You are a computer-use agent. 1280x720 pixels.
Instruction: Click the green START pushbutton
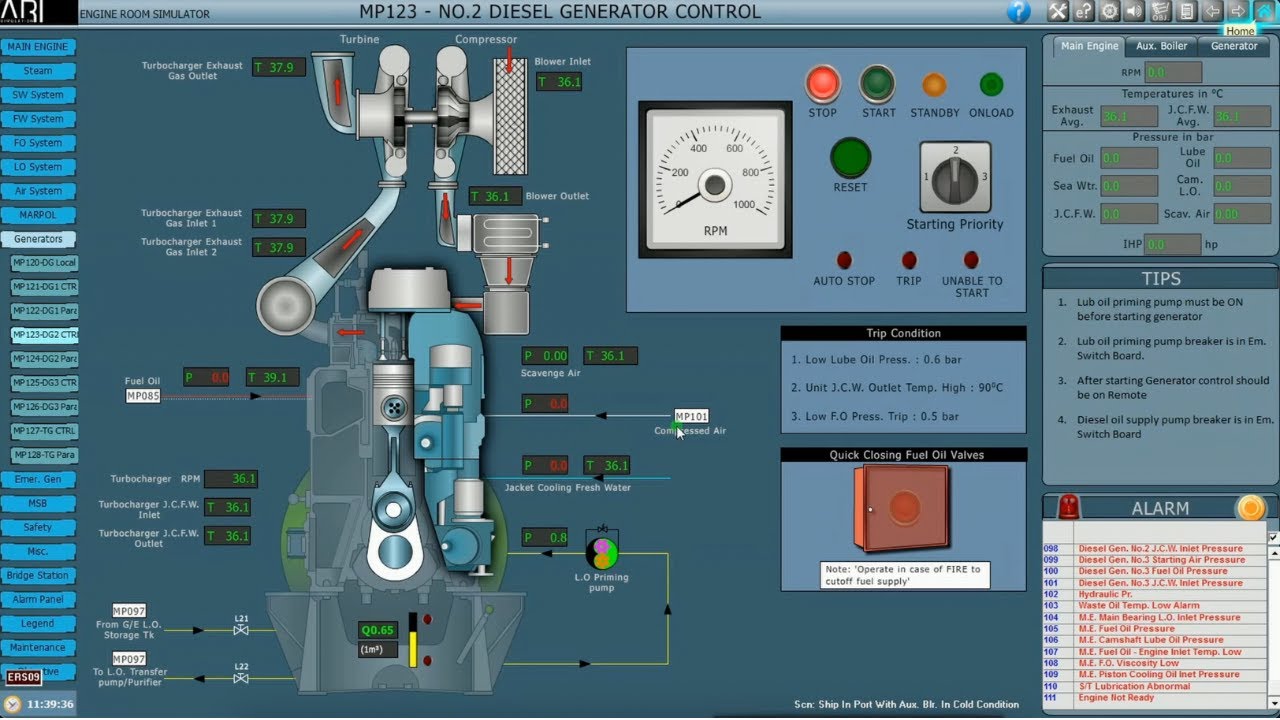pos(878,83)
